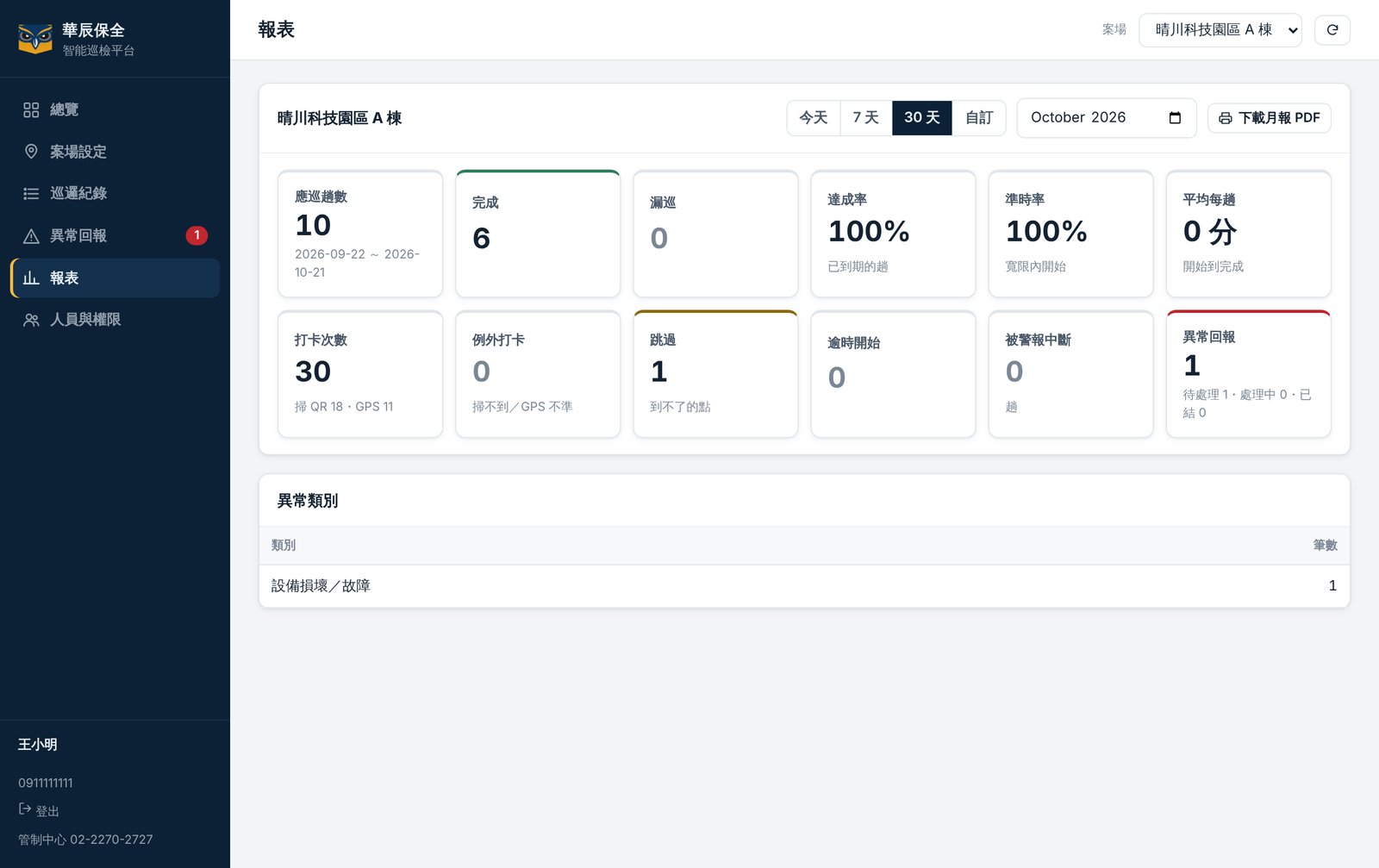This screenshot has width=1379, height=868.
Task: Click the 逾時開始 card
Action: point(893,374)
